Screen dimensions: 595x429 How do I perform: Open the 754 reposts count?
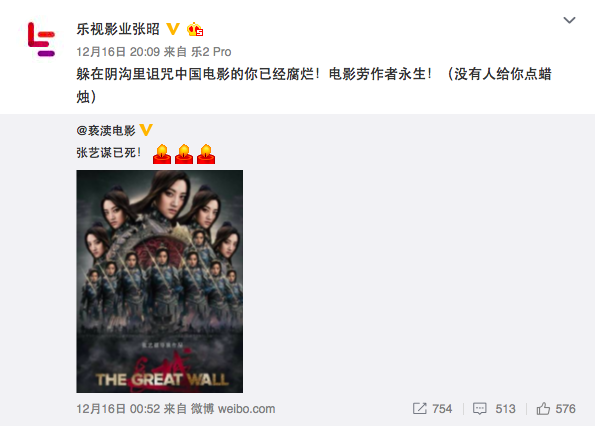(x=442, y=409)
